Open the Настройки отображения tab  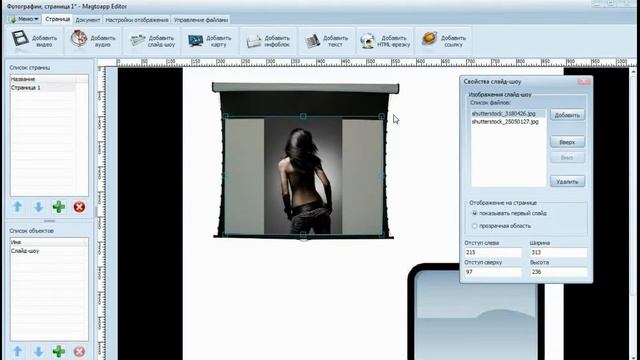(x=137, y=20)
